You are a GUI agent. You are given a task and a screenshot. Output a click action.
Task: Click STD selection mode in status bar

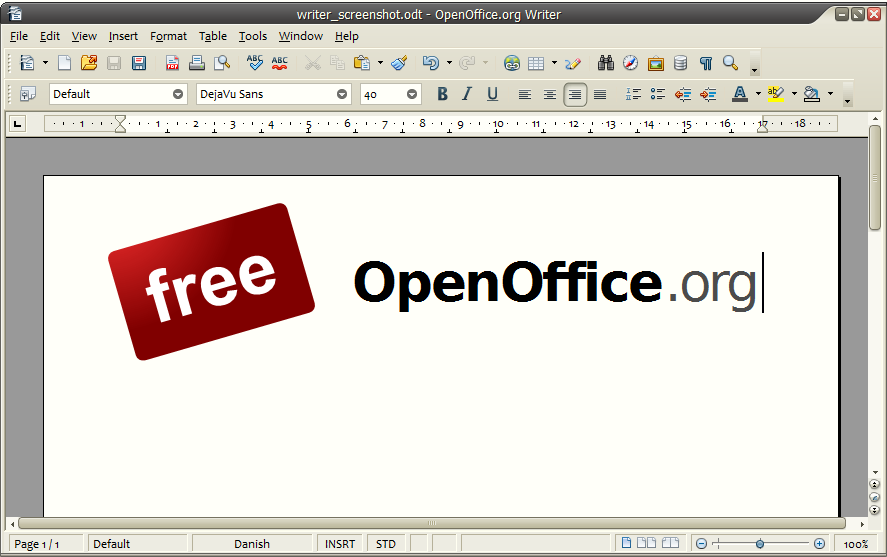click(386, 544)
